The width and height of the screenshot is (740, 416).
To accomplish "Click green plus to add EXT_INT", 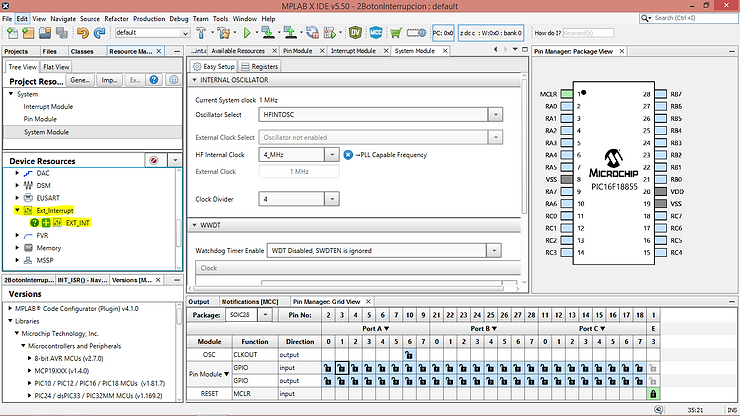I will click(46, 223).
